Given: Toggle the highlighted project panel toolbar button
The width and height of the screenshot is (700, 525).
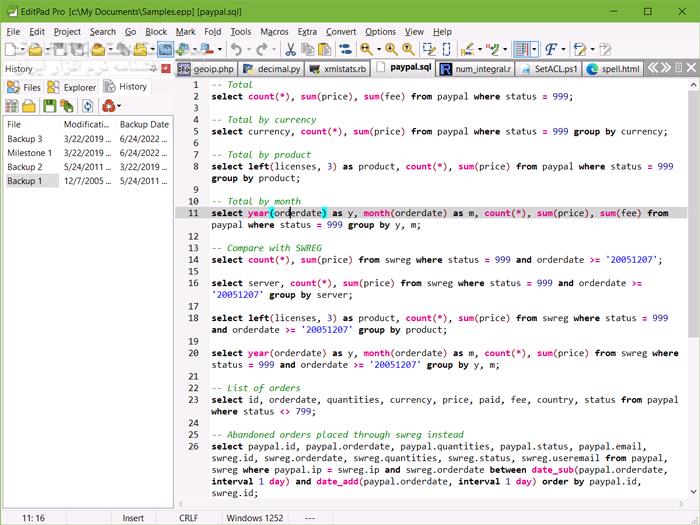Looking at the screenshot, I should (x=165, y=49).
